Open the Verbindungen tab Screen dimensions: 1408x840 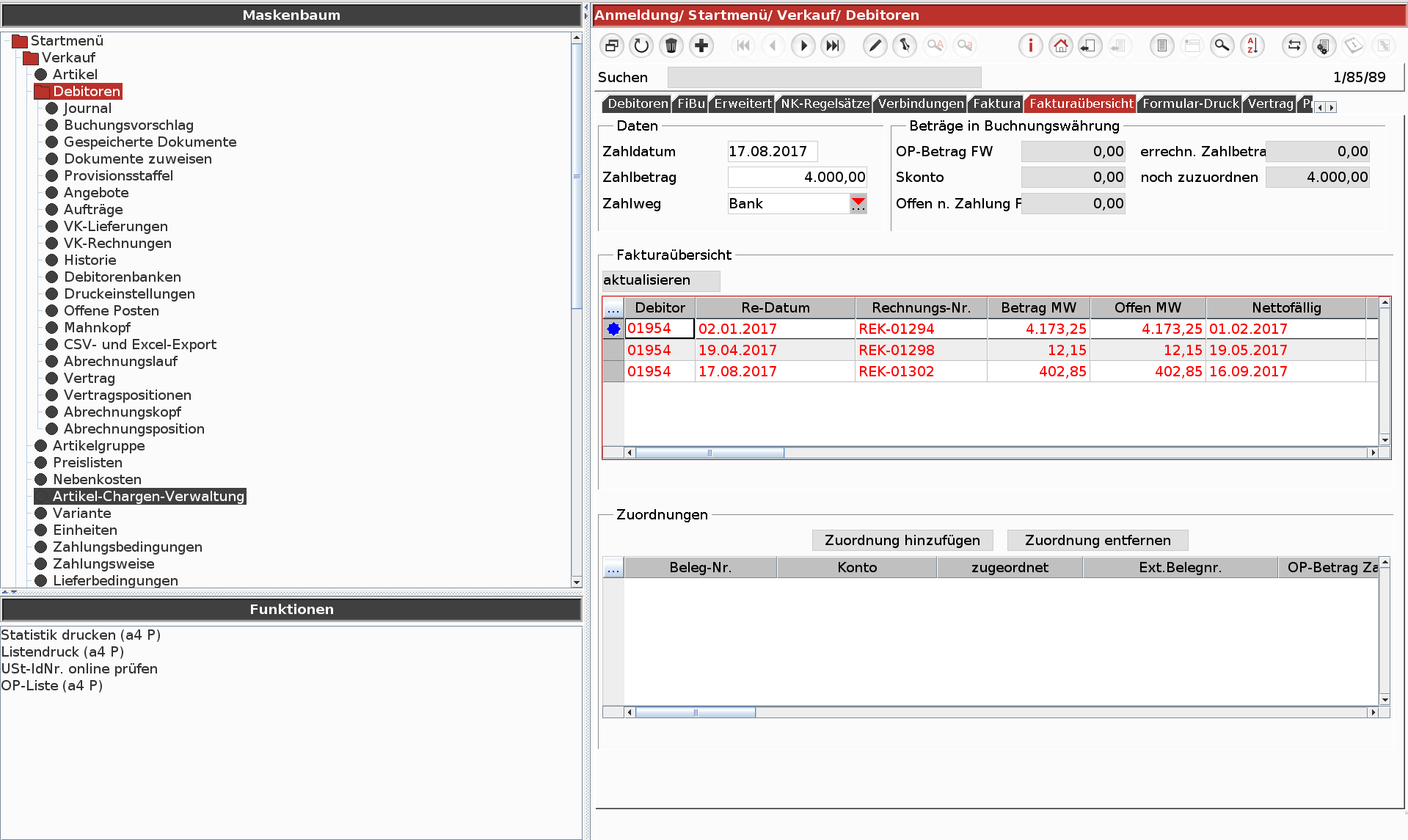920,104
